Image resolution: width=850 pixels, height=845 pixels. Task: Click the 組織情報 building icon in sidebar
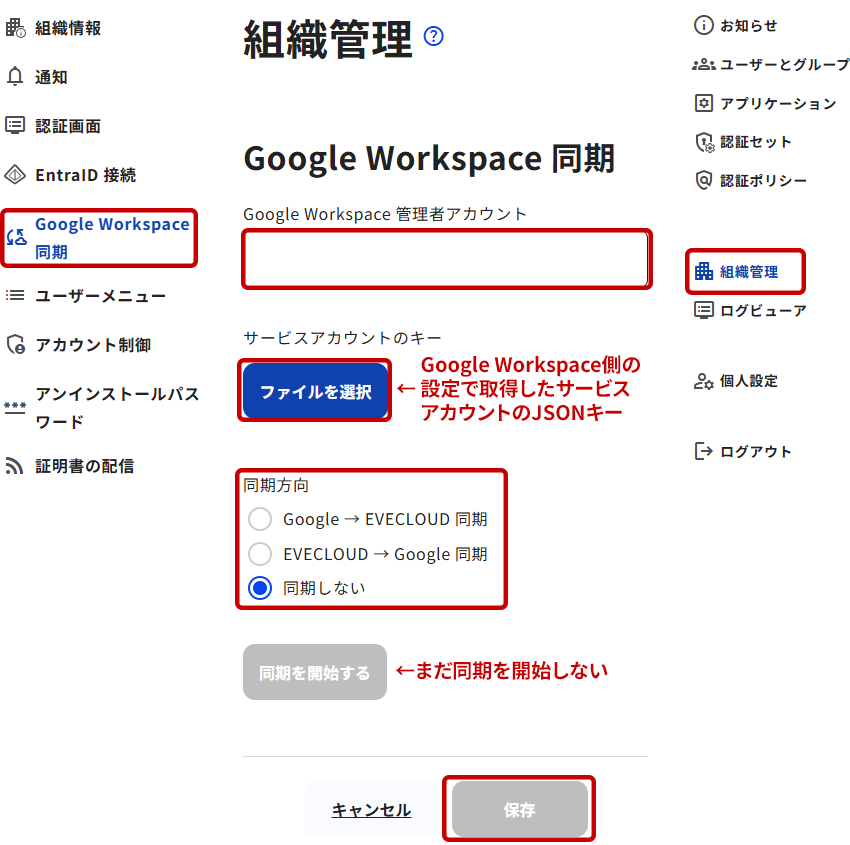(x=15, y=28)
